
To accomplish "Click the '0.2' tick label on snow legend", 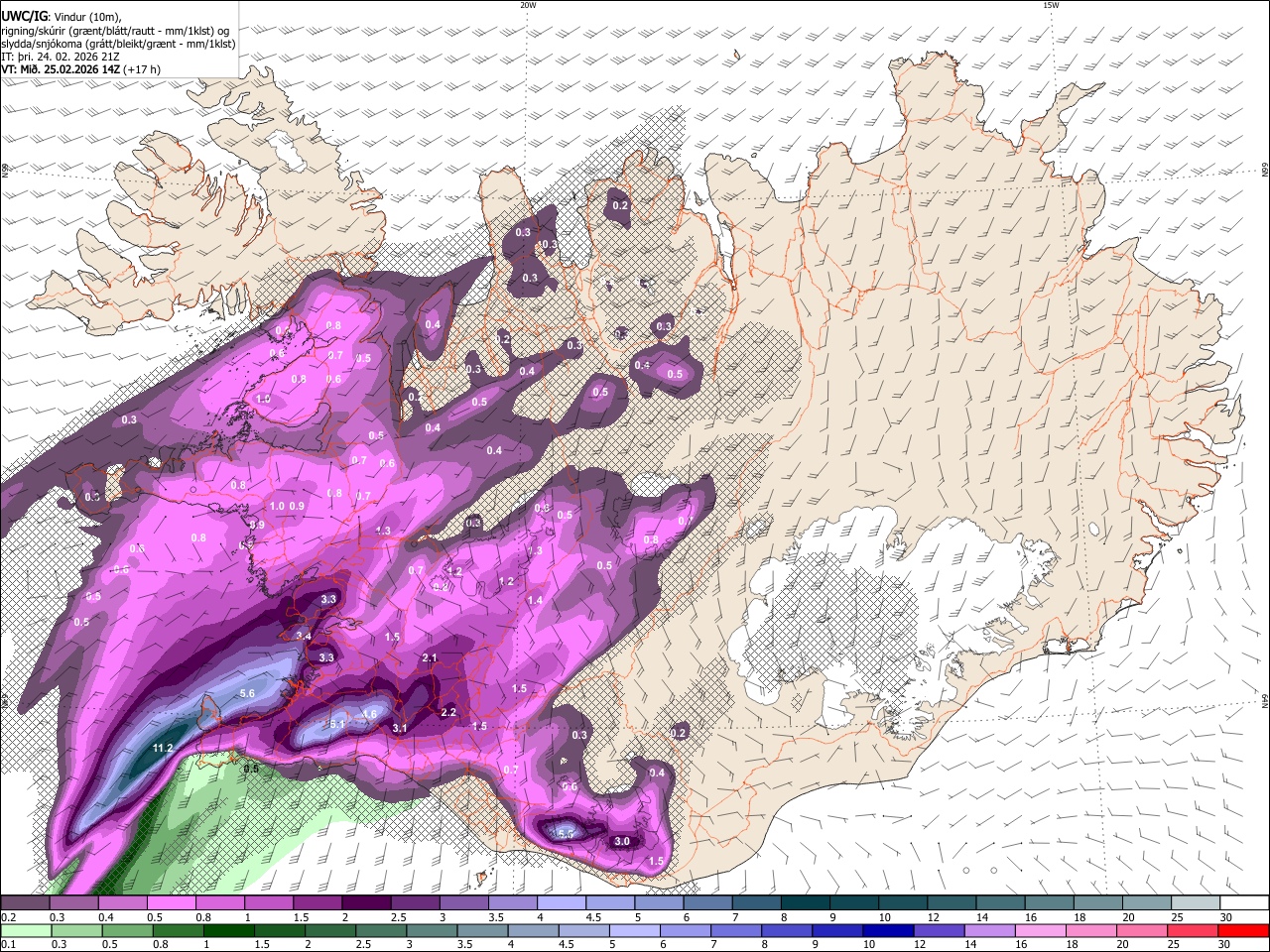I will [x=8, y=917].
